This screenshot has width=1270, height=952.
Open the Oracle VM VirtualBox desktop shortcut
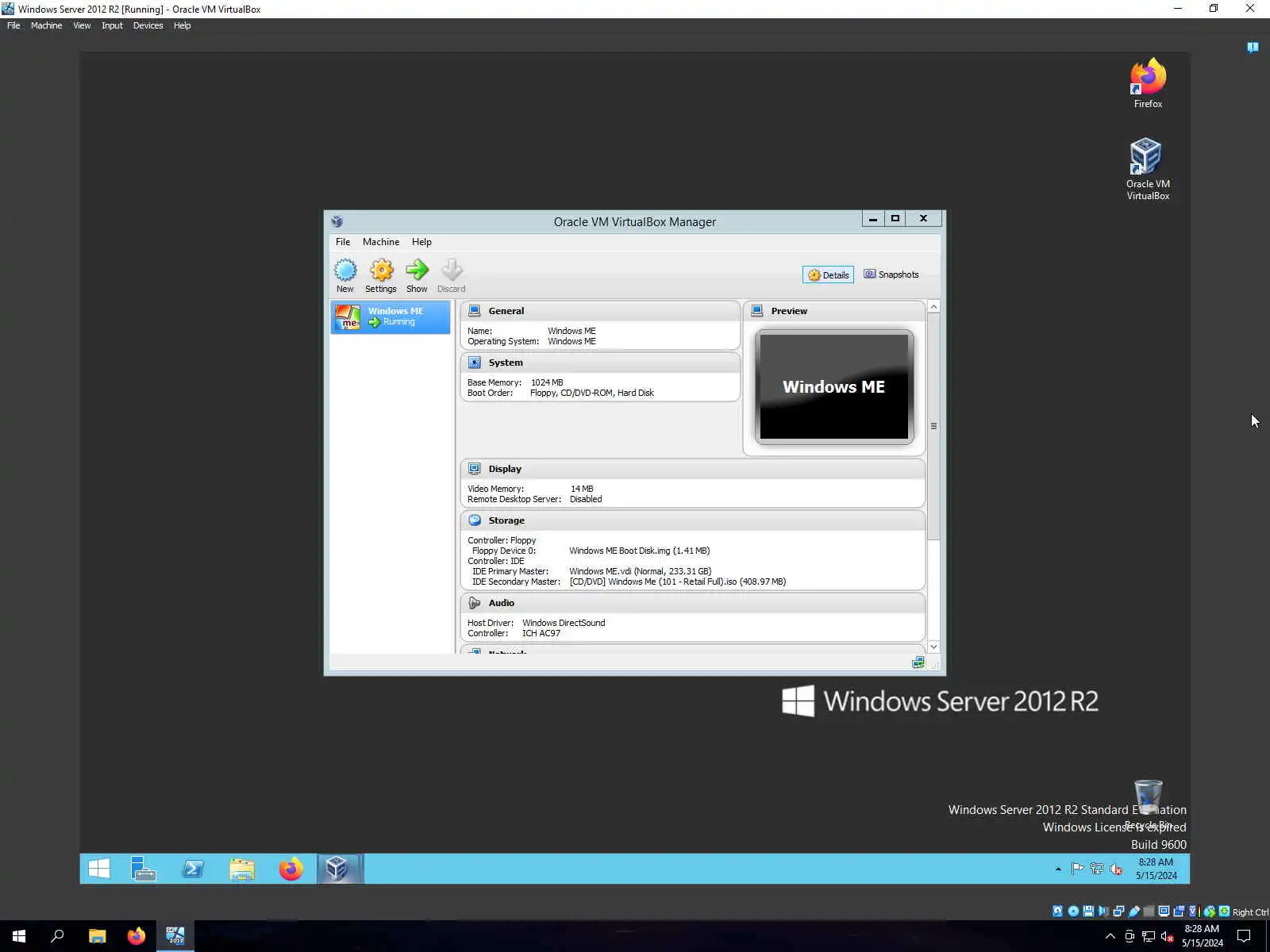click(1148, 169)
